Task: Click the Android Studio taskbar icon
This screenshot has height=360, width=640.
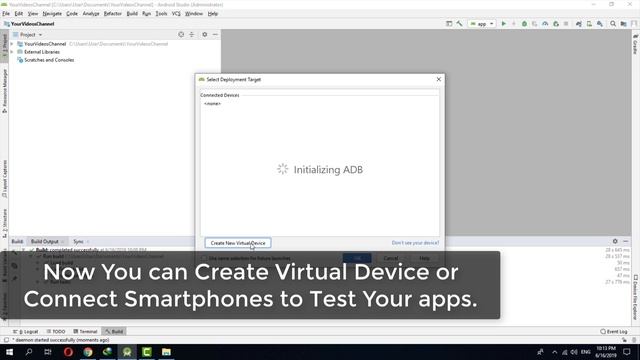Action: (x=127, y=352)
